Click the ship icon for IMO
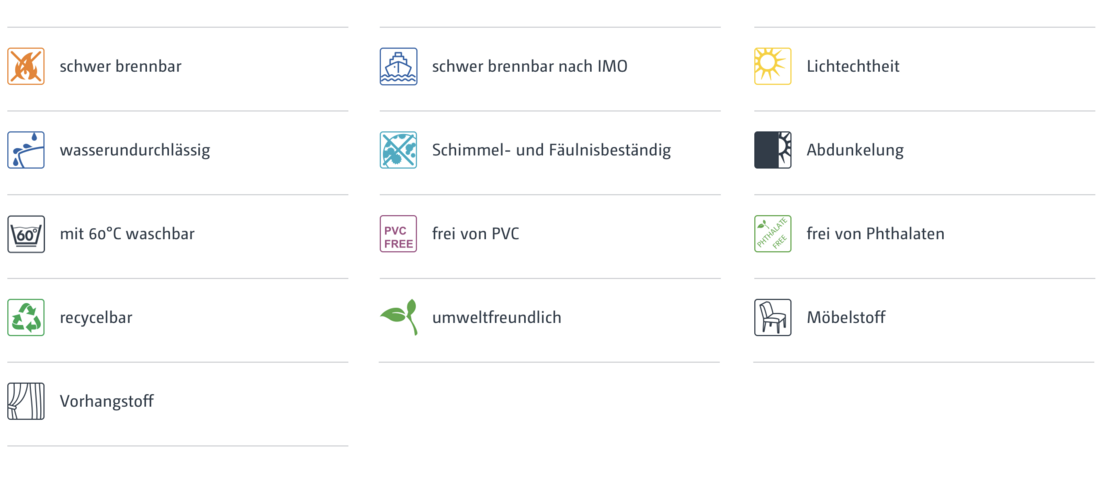The width and height of the screenshot is (1110, 492). tap(399, 67)
